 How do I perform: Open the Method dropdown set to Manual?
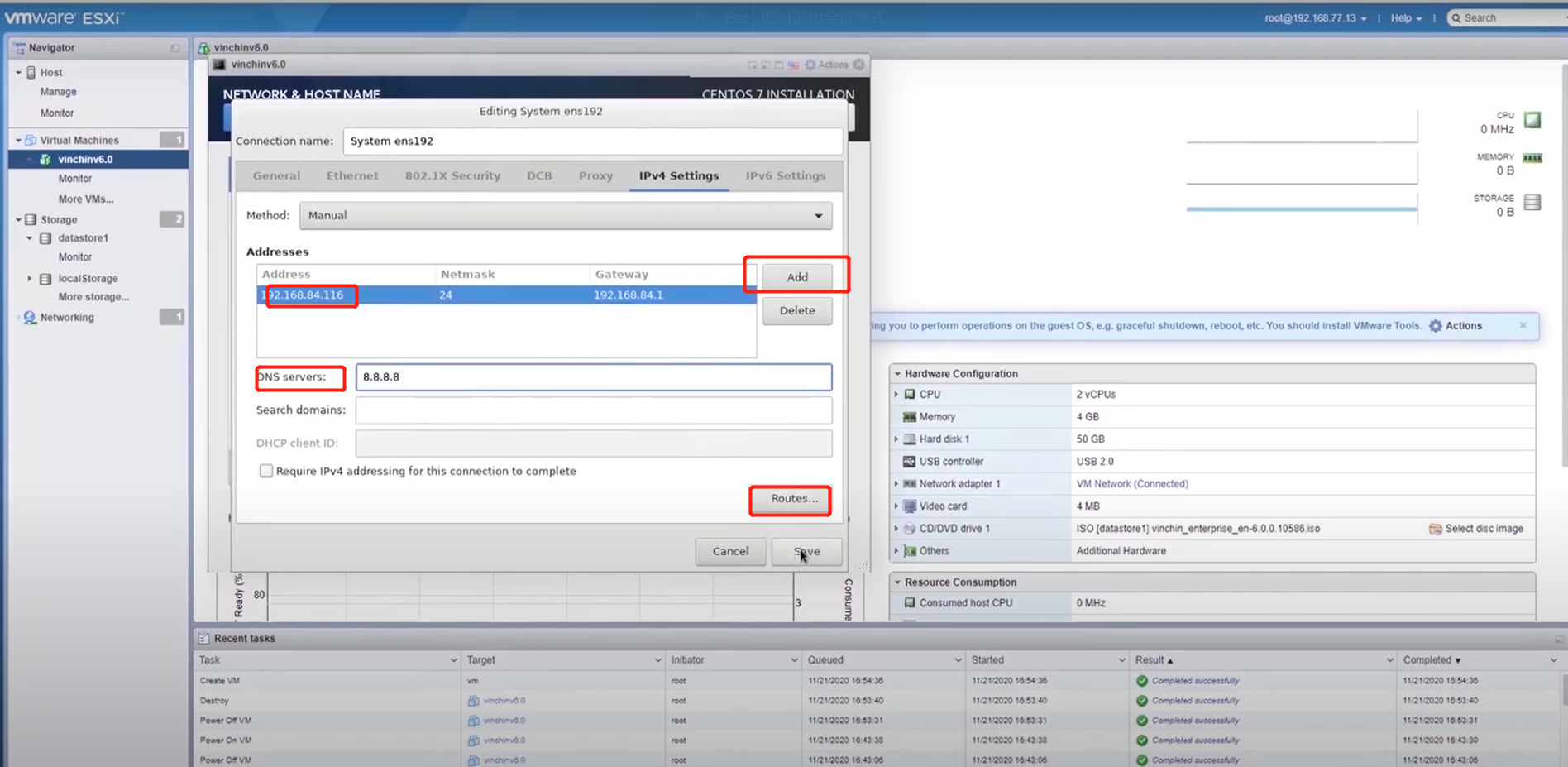pyautogui.click(x=566, y=215)
